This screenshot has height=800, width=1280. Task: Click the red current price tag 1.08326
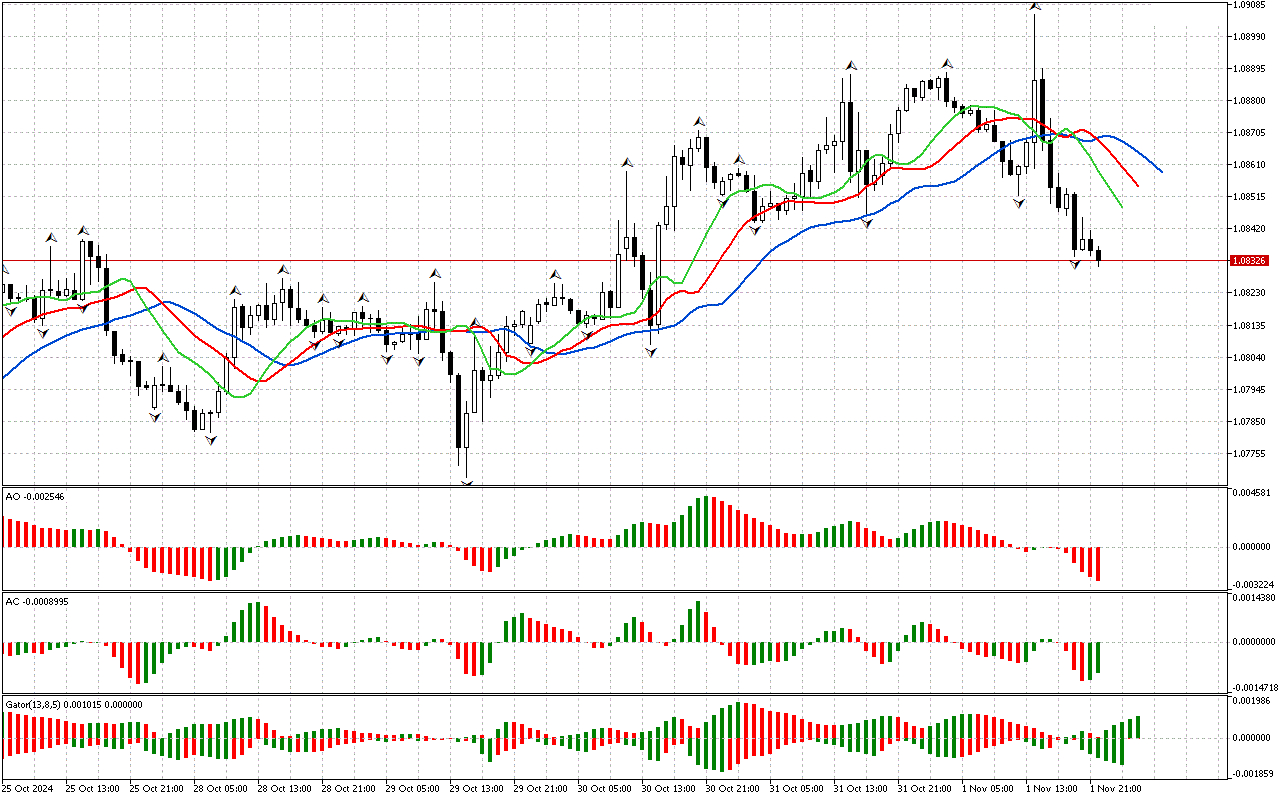click(1250, 260)
